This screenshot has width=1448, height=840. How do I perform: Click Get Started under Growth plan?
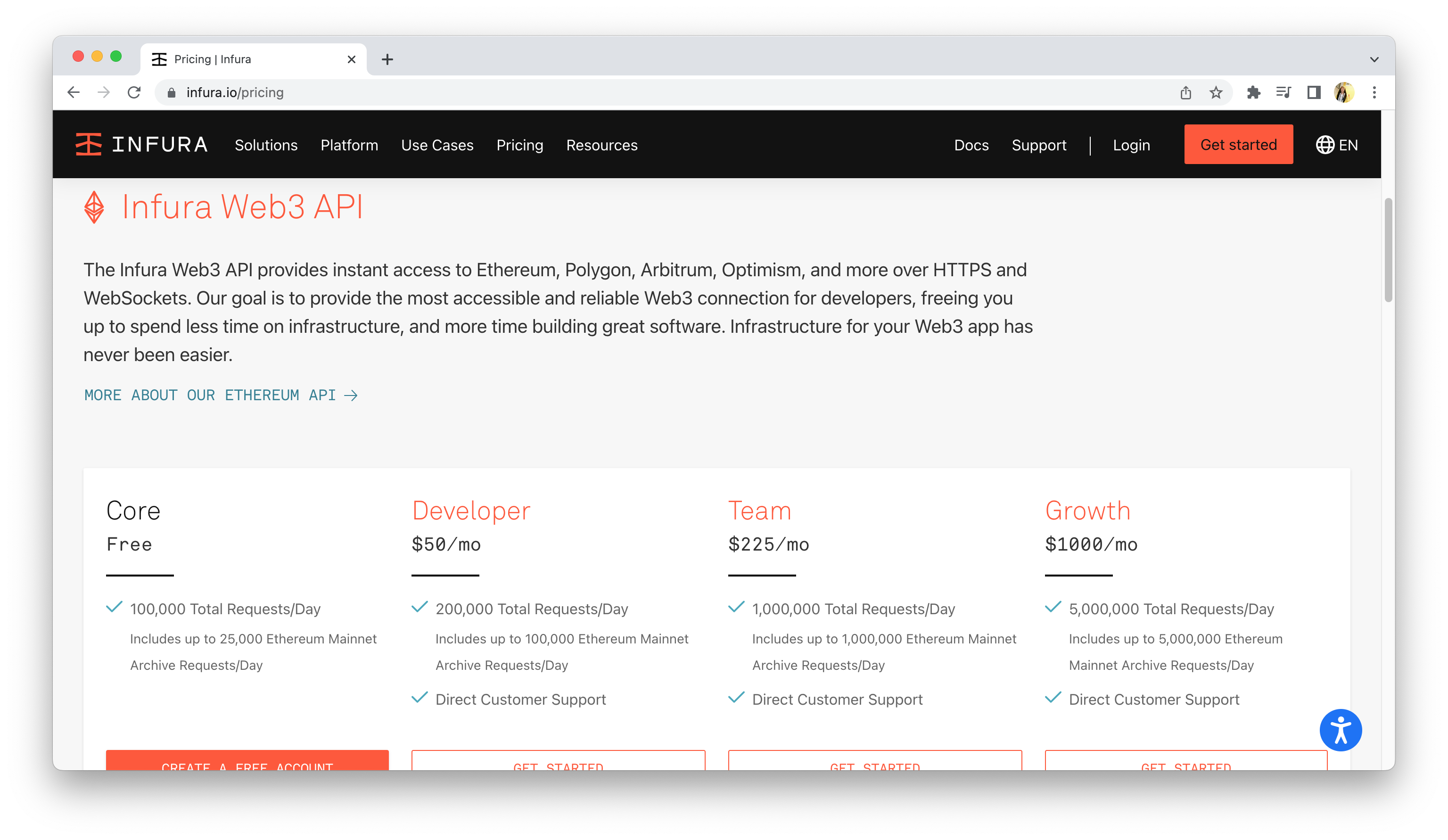[1185, 760]
